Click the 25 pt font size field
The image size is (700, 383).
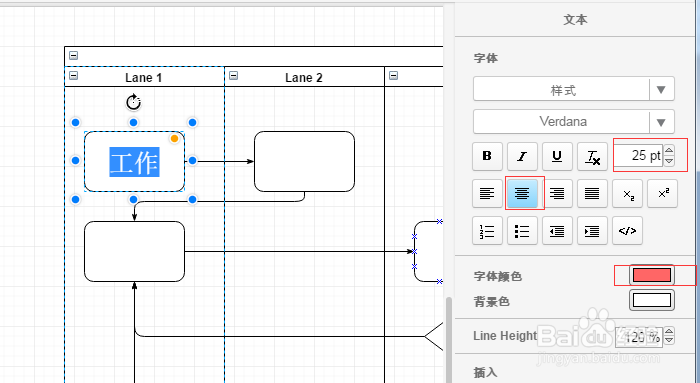pos(639,155)
